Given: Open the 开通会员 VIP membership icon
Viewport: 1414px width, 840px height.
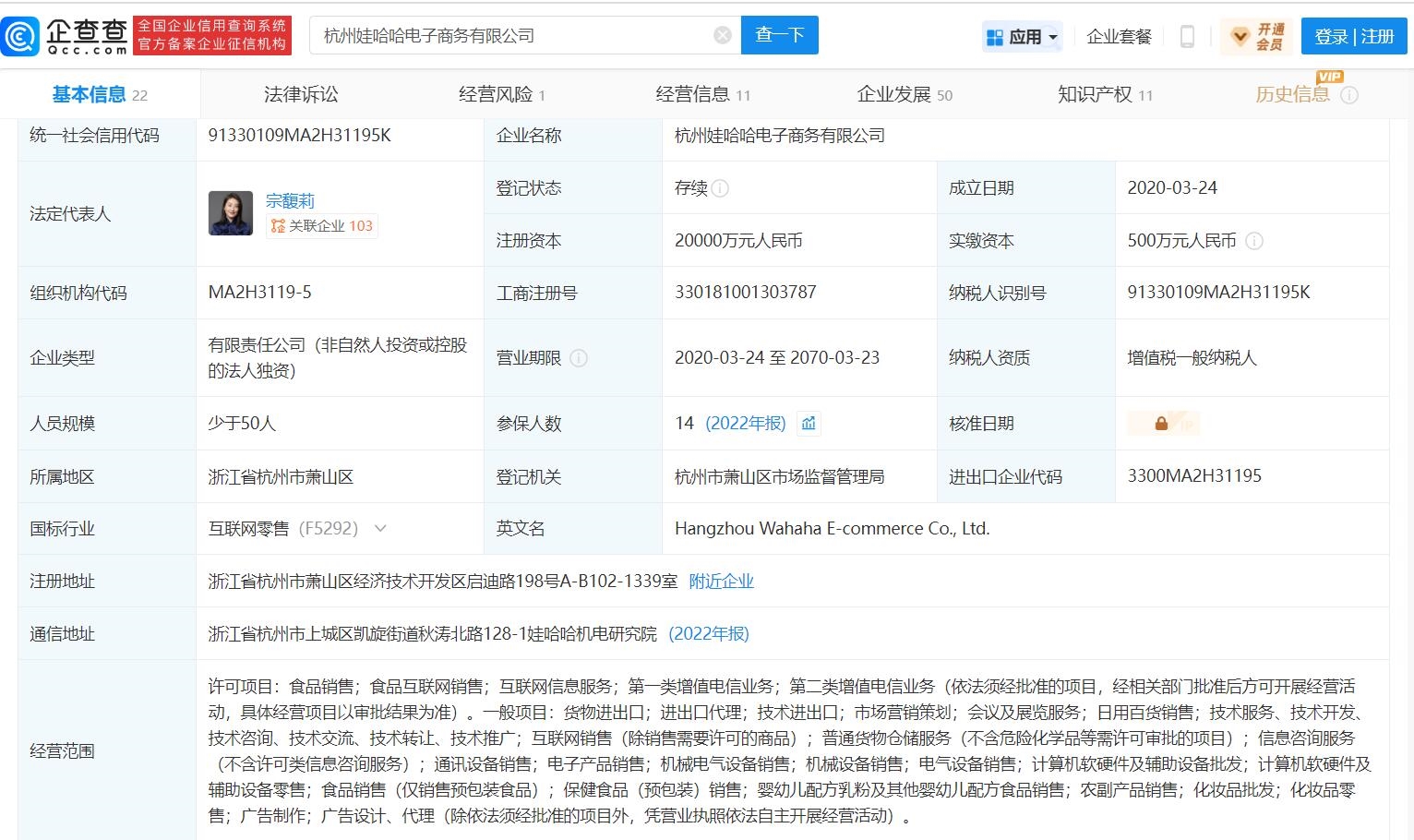Looking at the screenshot, I should click(x=1258, y=36).
